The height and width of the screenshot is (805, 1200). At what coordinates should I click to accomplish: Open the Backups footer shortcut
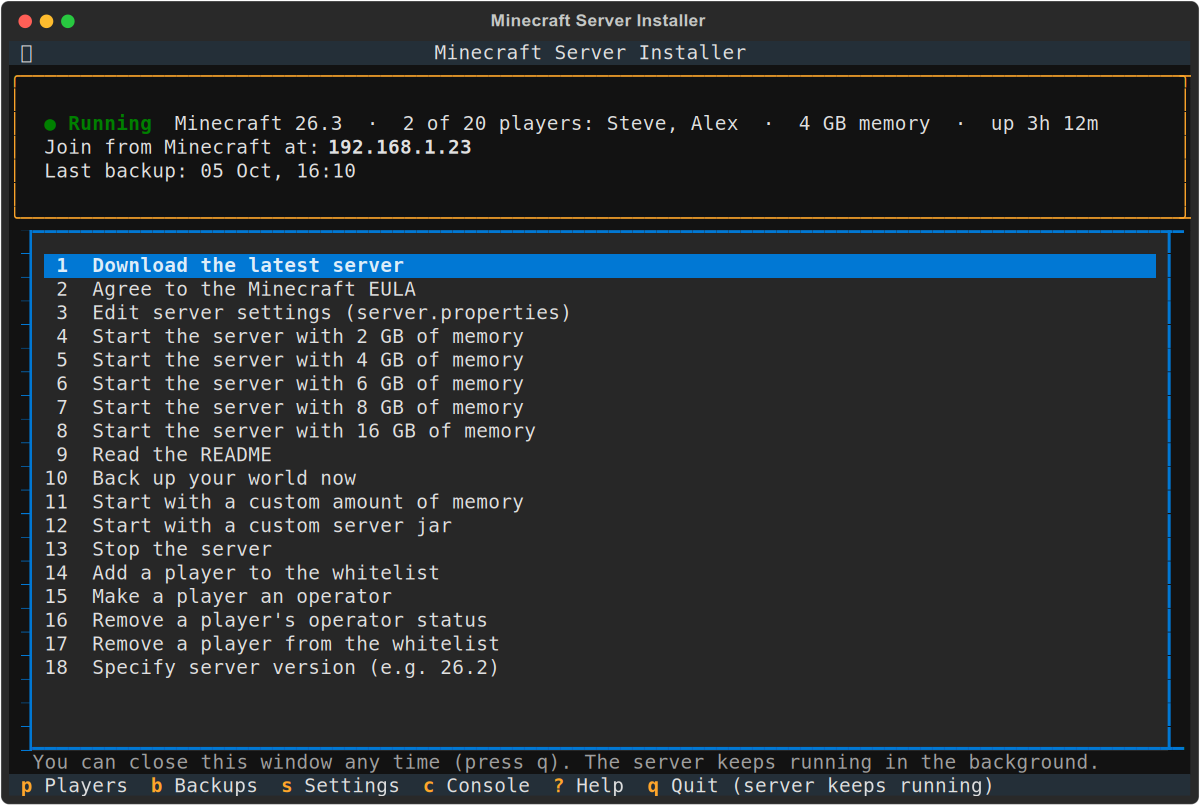tap(204, 786)
